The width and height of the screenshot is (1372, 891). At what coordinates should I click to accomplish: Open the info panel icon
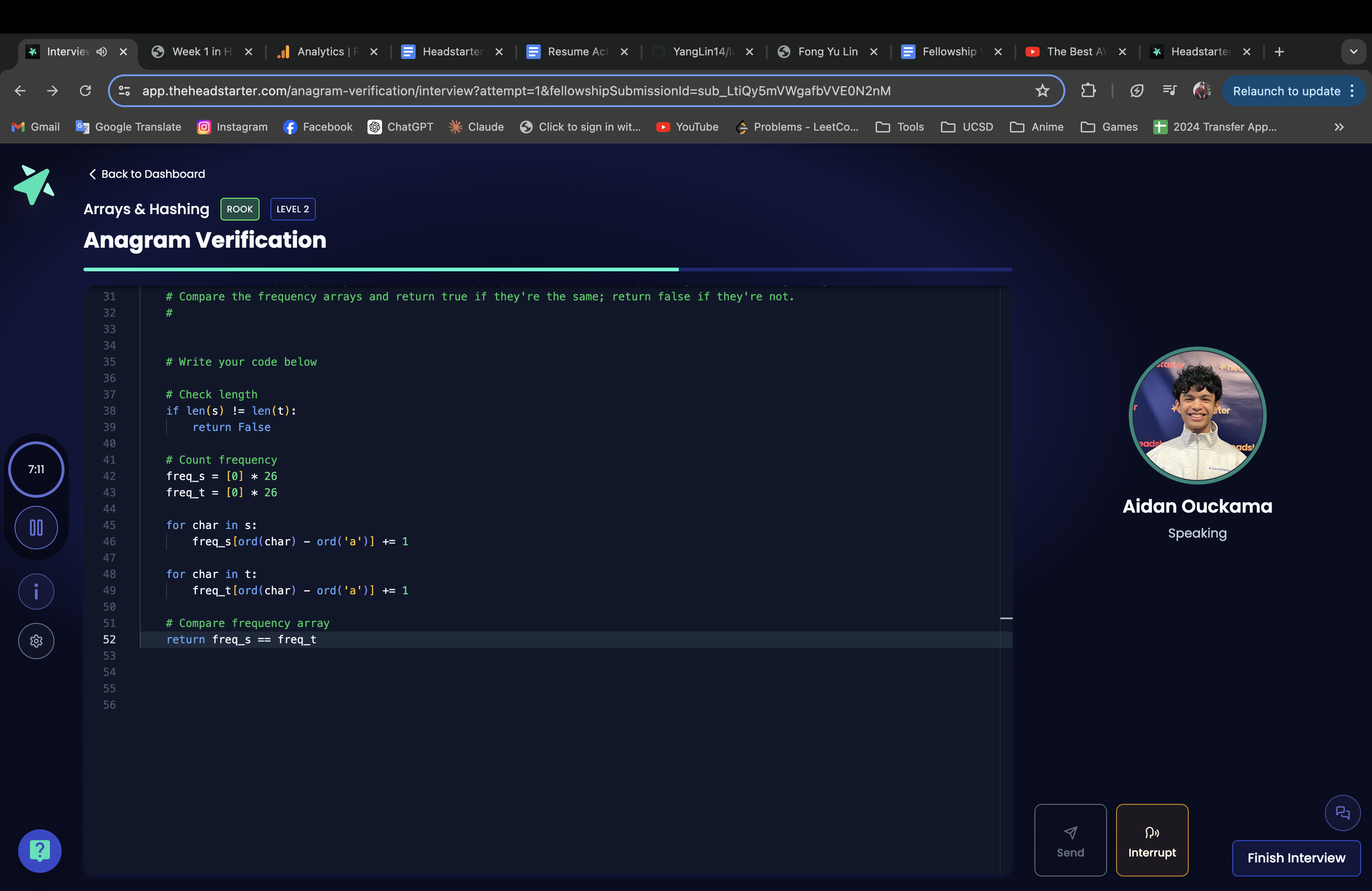coord(36,592)
